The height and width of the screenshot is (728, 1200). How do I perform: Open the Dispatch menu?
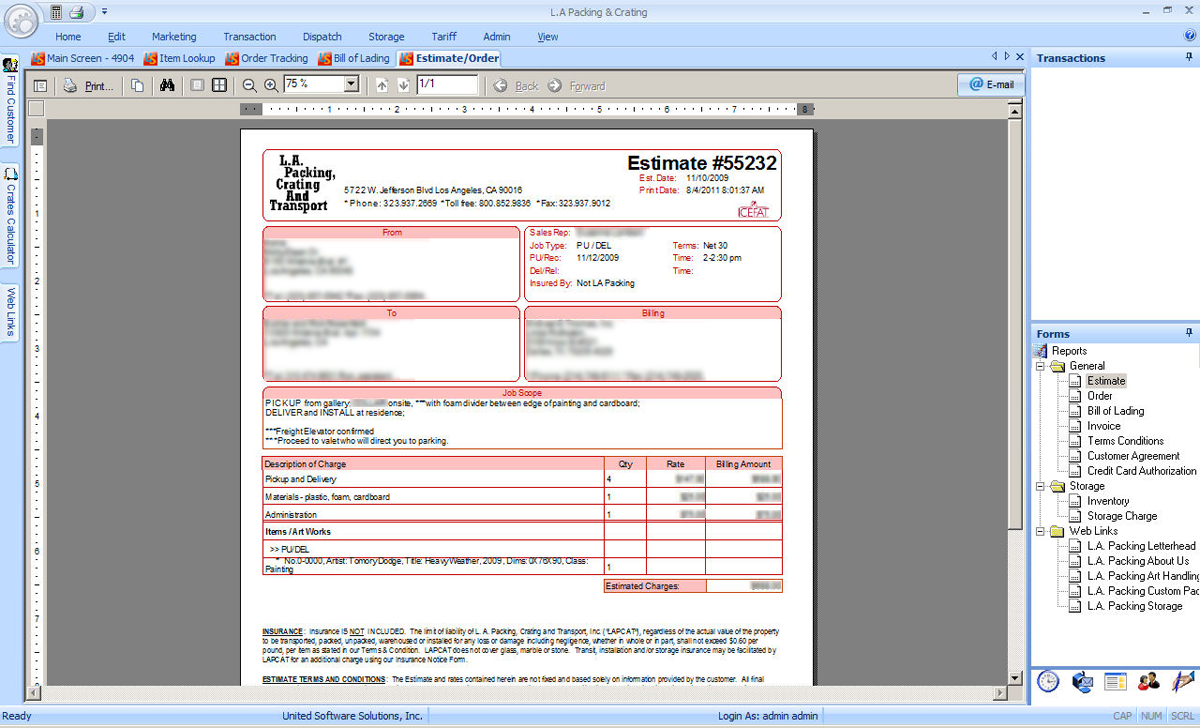click(322, 37)
